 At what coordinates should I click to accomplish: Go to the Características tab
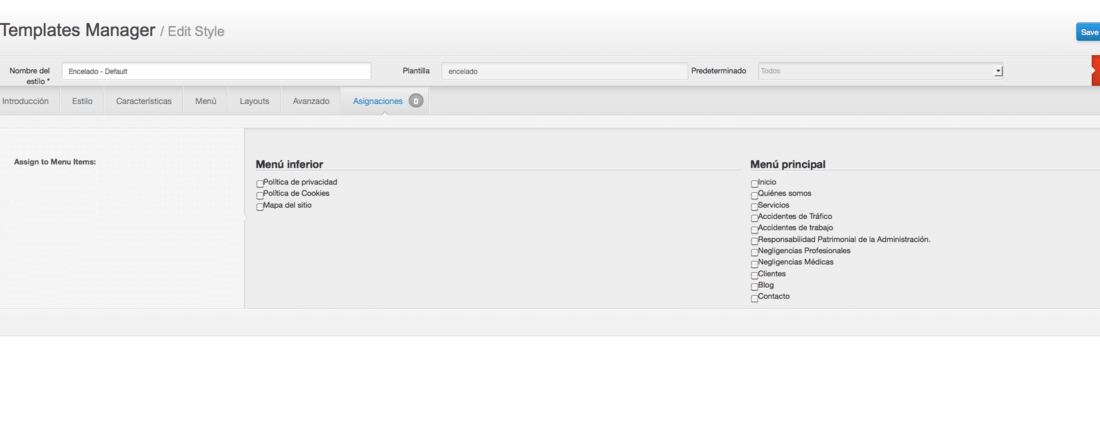coord(144,101)
